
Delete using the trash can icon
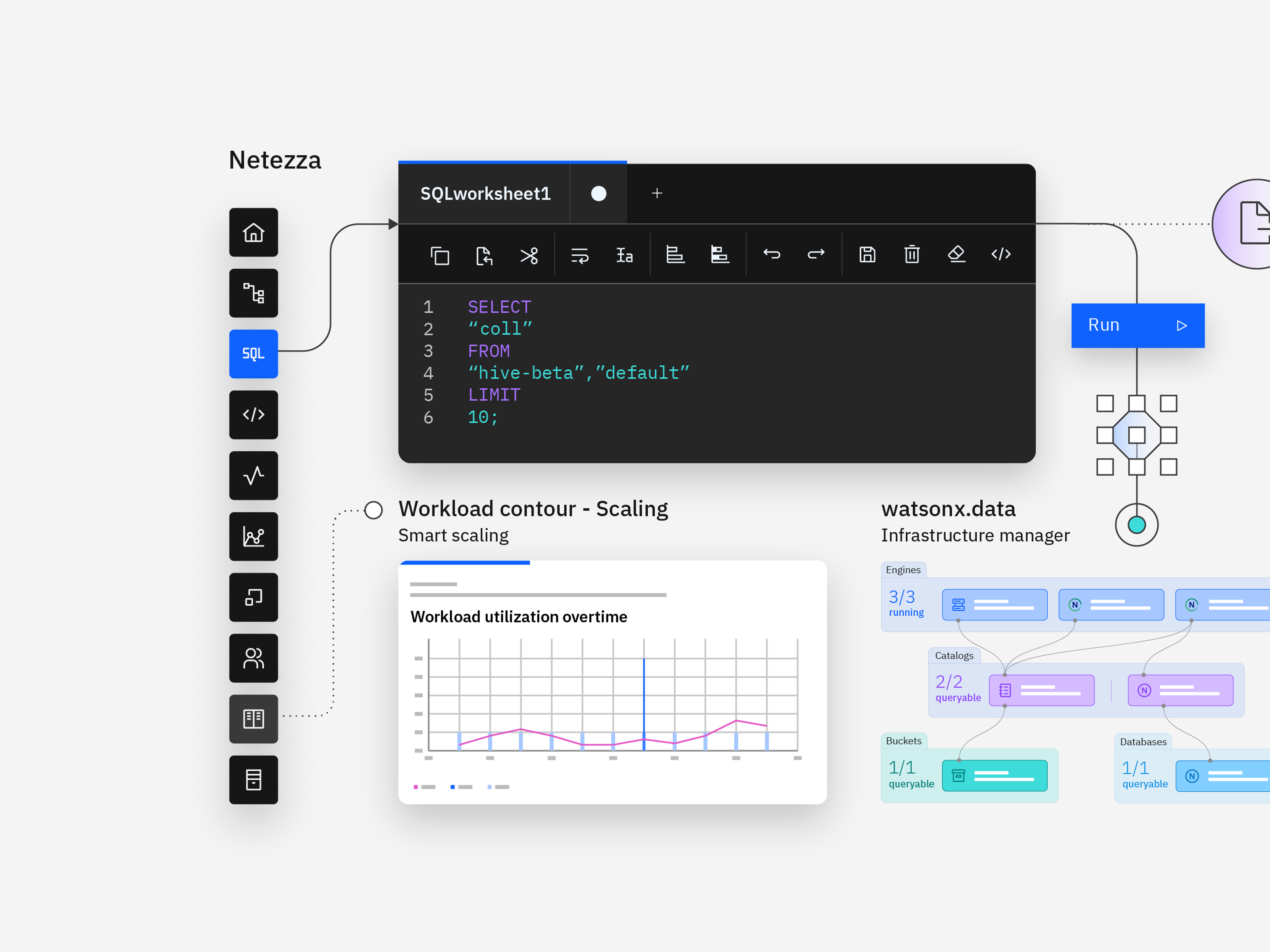coord(912,254)
